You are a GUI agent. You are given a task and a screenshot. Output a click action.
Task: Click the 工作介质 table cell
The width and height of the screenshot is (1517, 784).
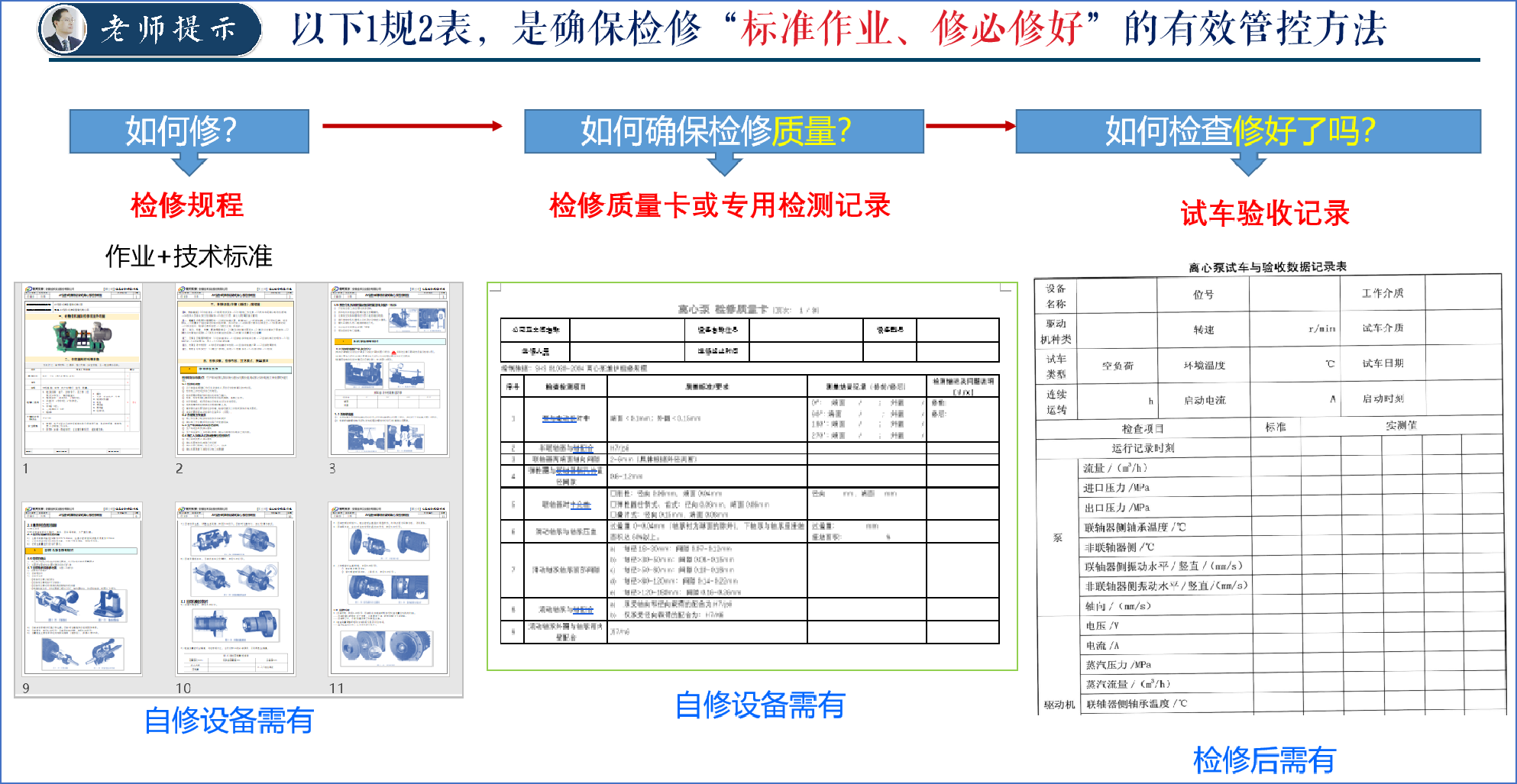(1383, 293)
